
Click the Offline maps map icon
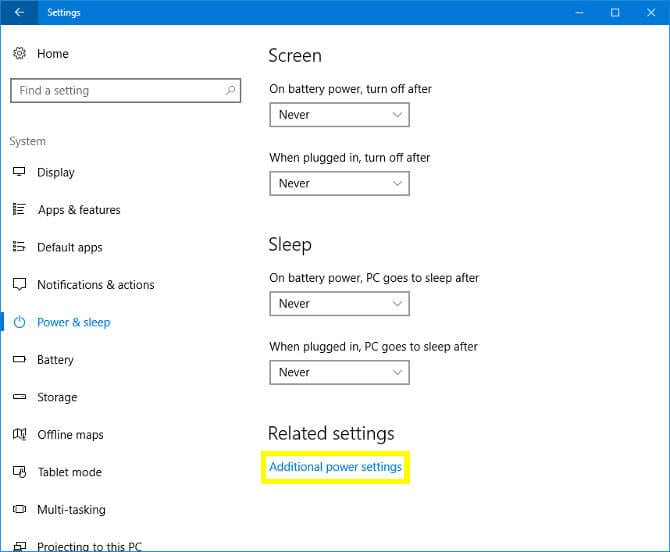pos(19,435)
